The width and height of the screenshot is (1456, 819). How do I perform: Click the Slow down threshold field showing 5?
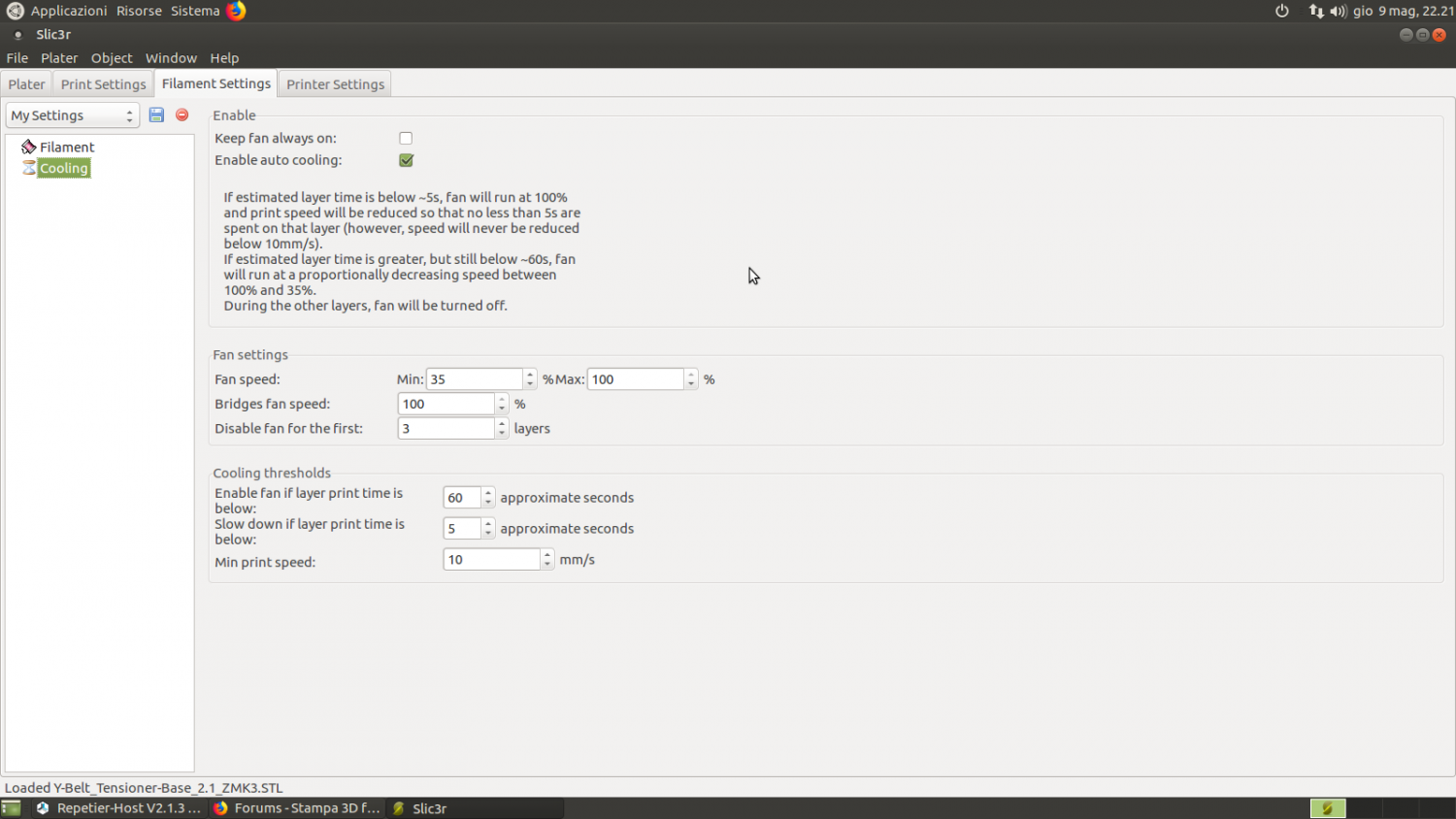[x=463, y=529]
